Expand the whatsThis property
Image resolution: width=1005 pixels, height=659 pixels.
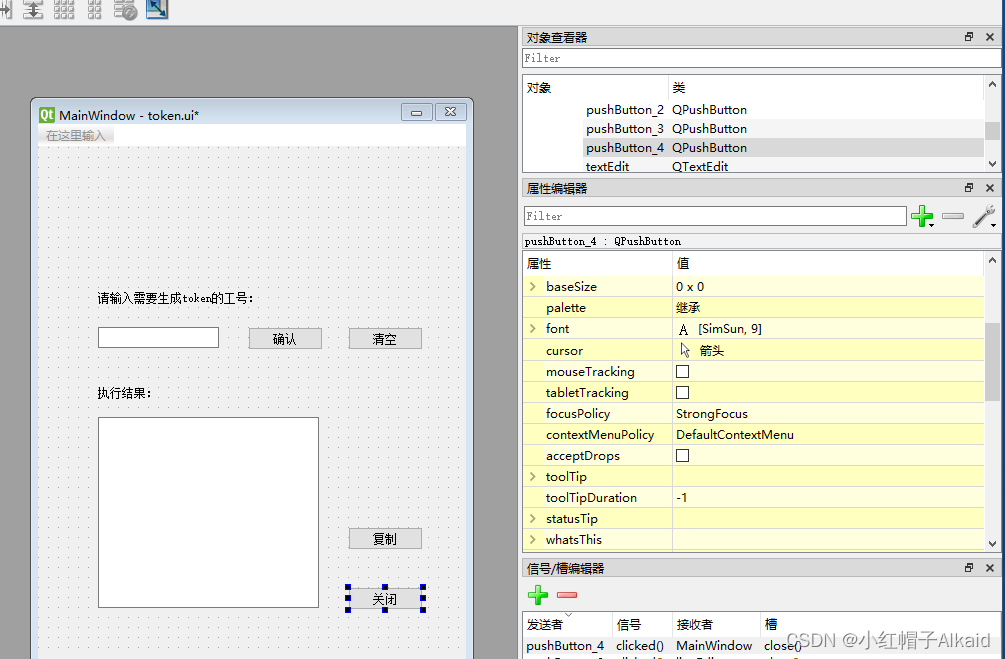tap(533, 540)
